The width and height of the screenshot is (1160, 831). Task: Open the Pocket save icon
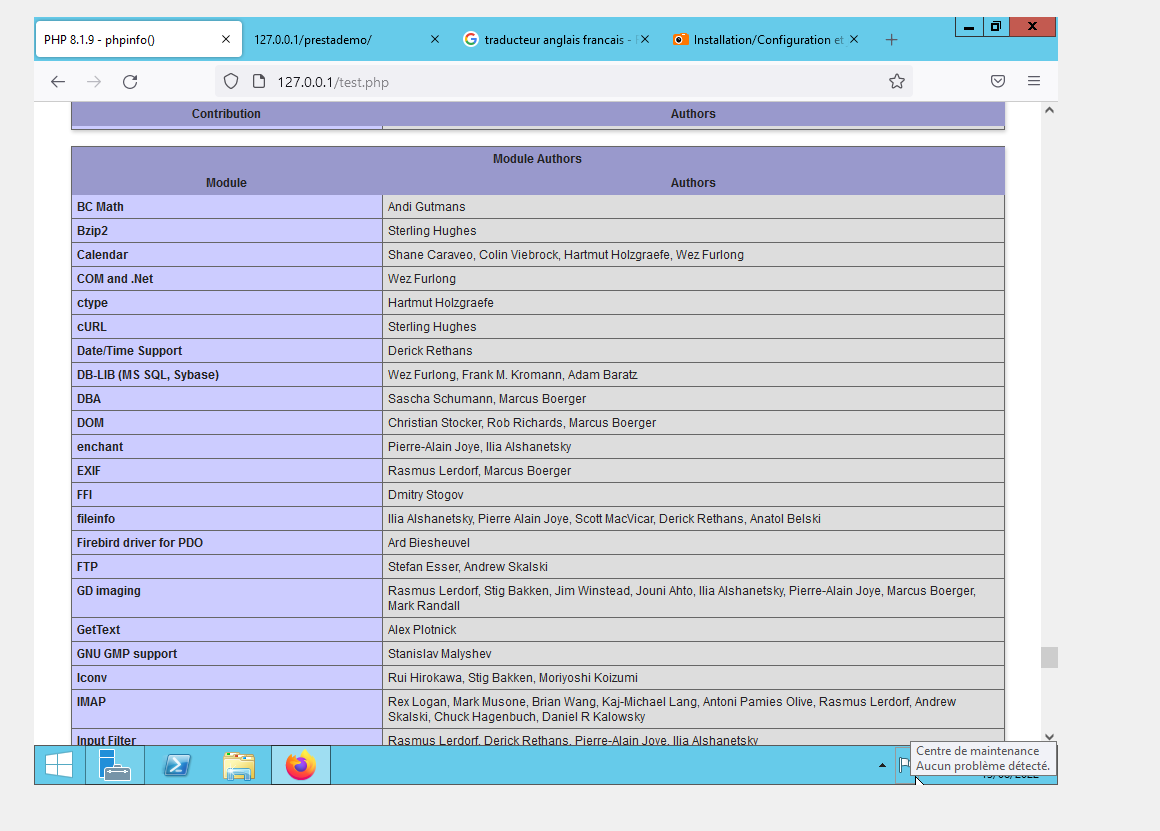(998, 81)
